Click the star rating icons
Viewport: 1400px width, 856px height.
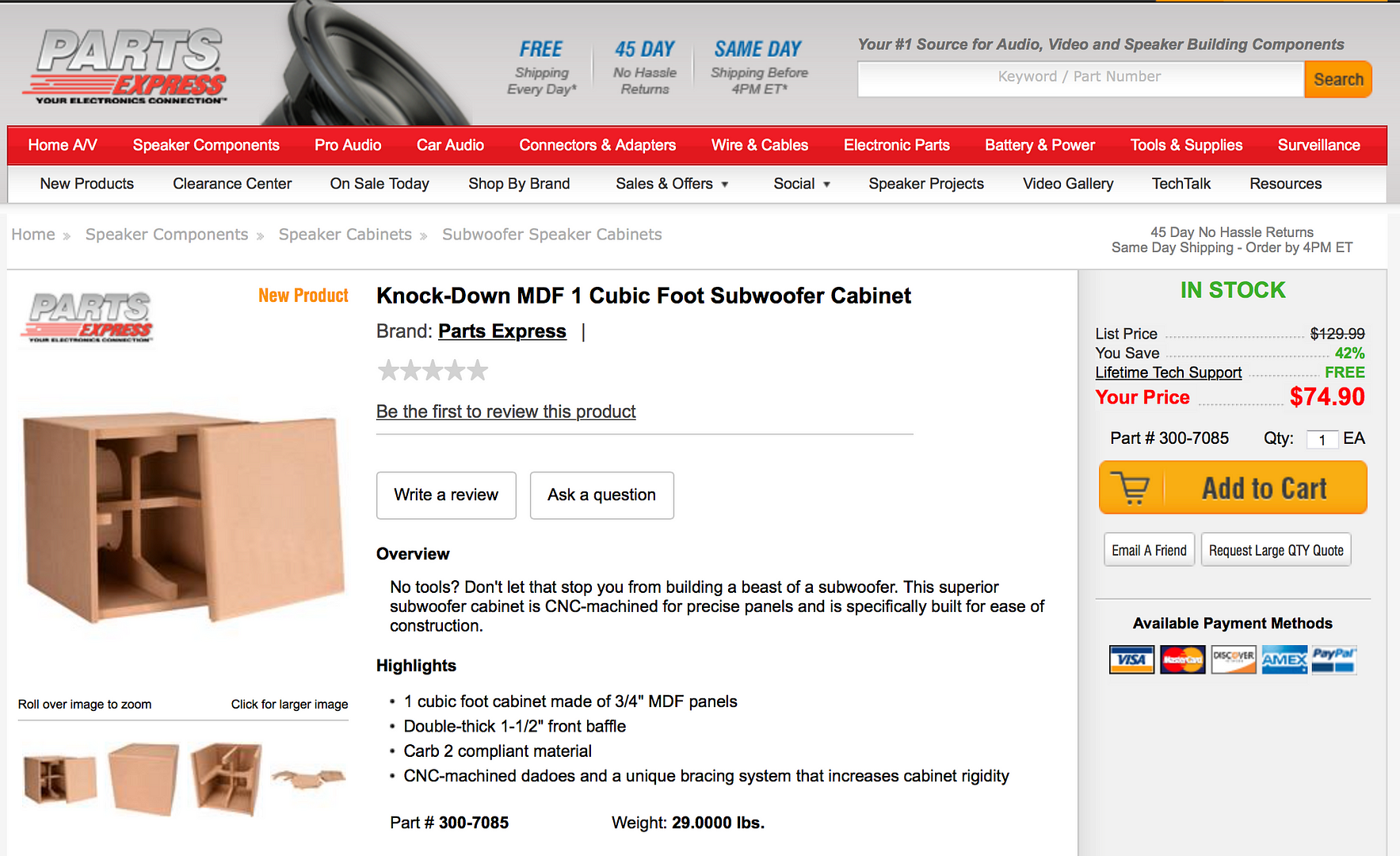pos(433,370)
